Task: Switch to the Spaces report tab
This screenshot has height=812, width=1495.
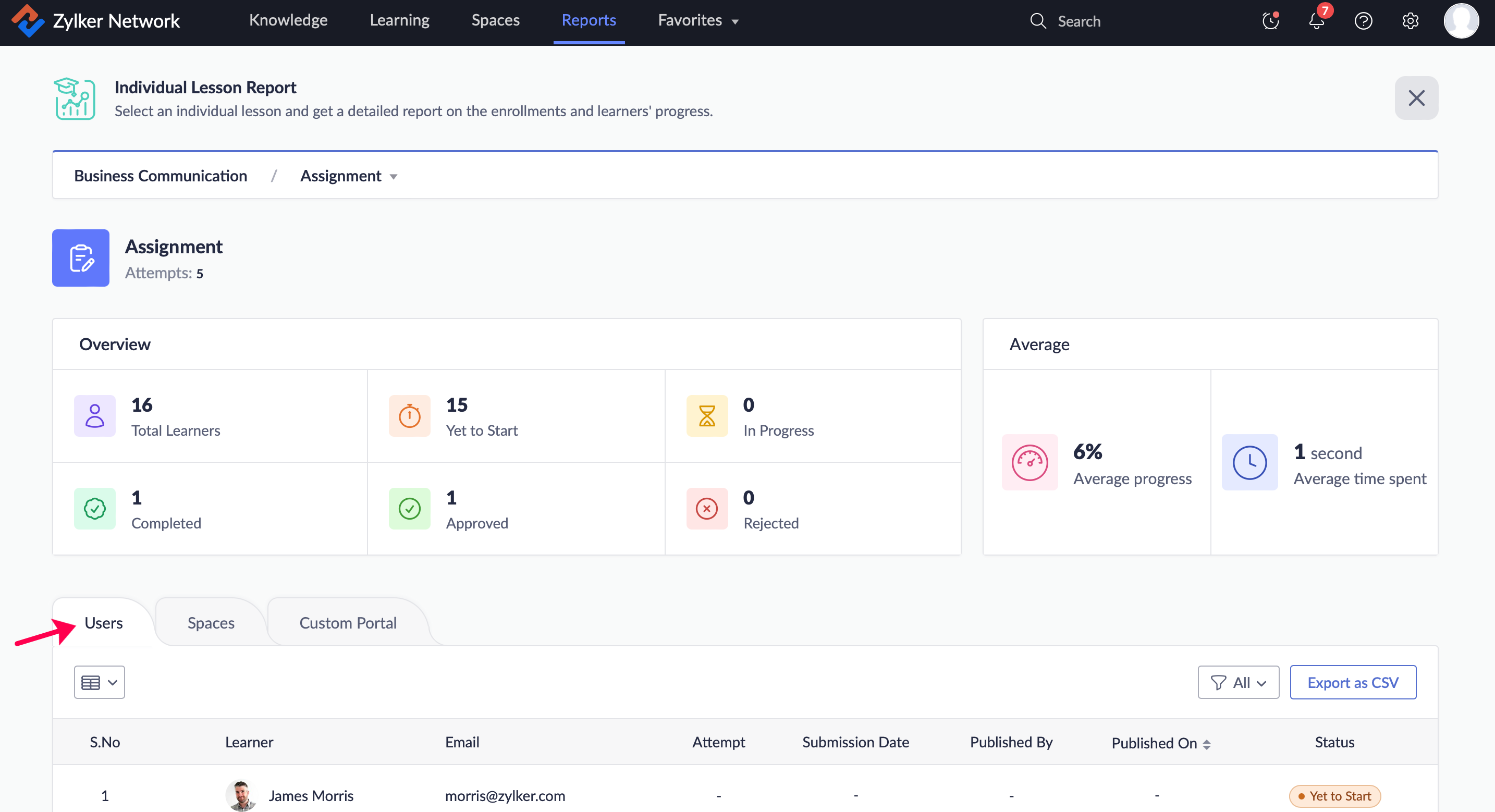Action: 211,622
